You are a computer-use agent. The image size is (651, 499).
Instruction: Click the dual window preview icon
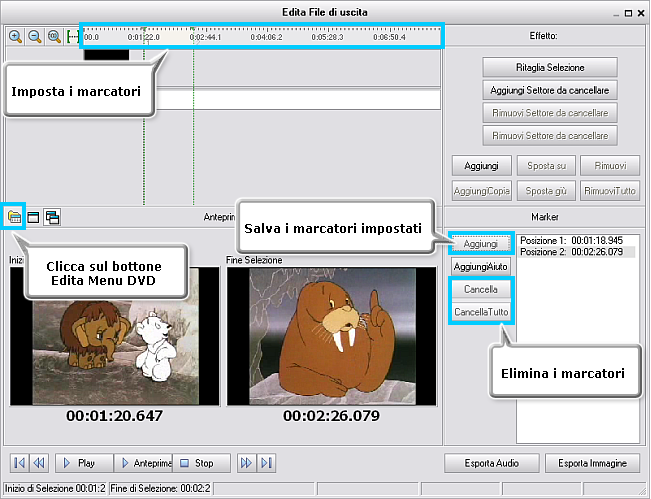tap(52, 217)
